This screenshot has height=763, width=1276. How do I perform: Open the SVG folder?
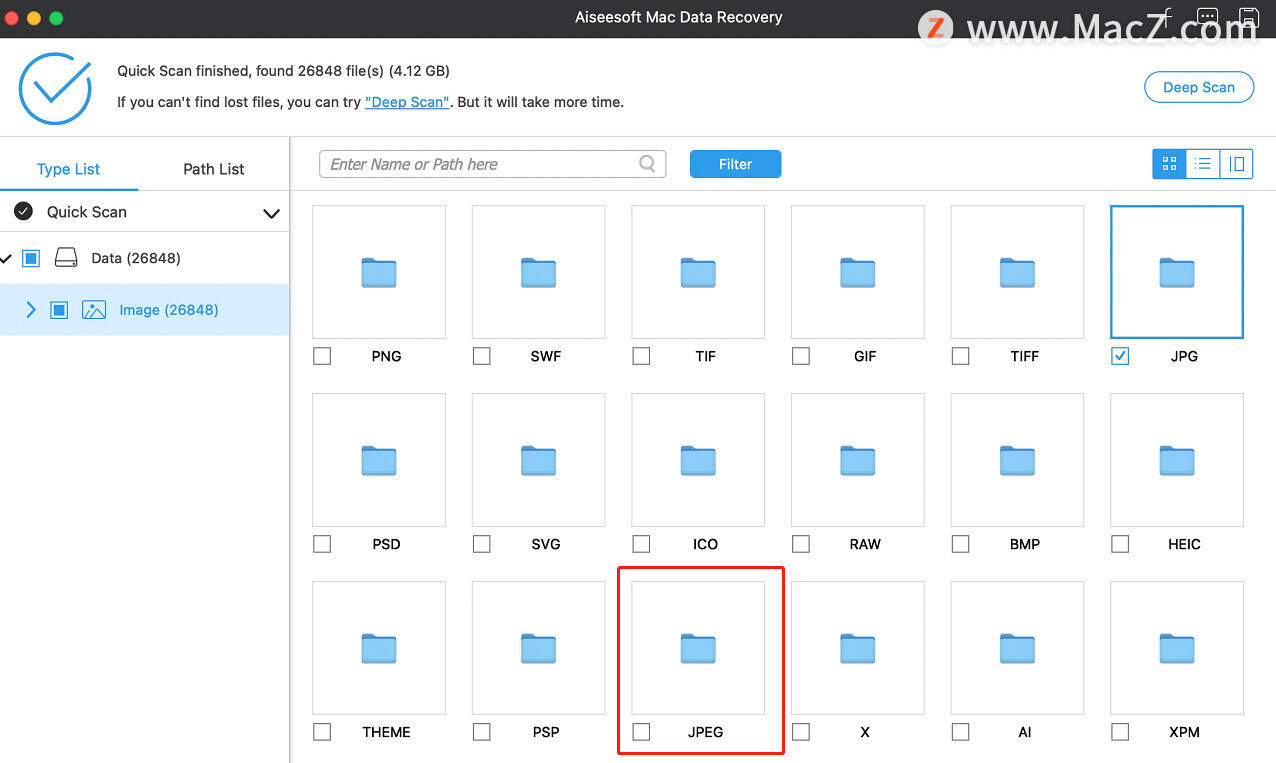point(538,460)
